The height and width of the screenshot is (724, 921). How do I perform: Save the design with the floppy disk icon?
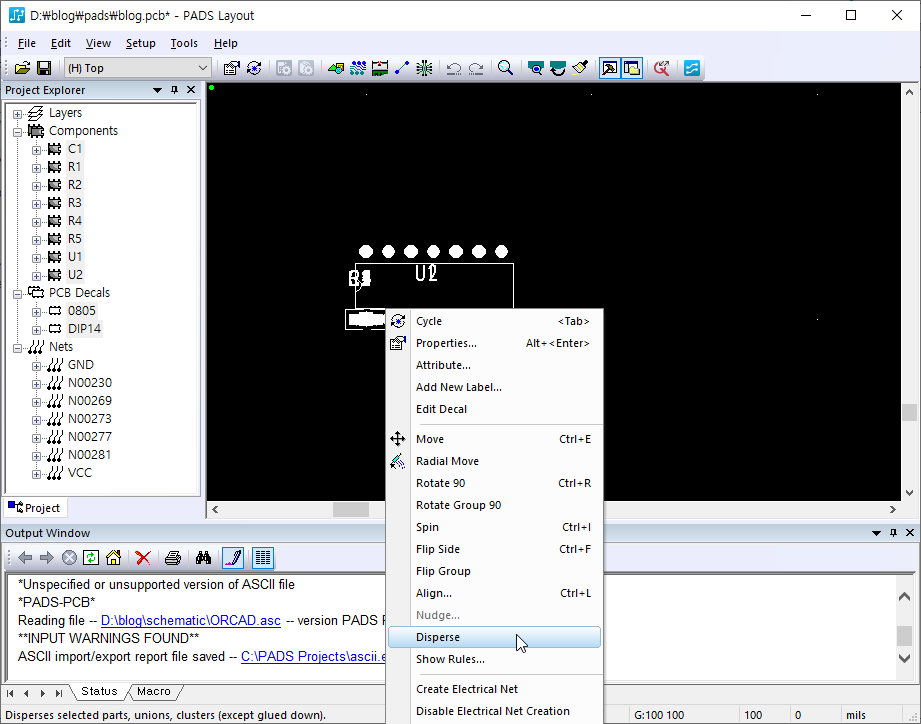(x=44, y=68)
